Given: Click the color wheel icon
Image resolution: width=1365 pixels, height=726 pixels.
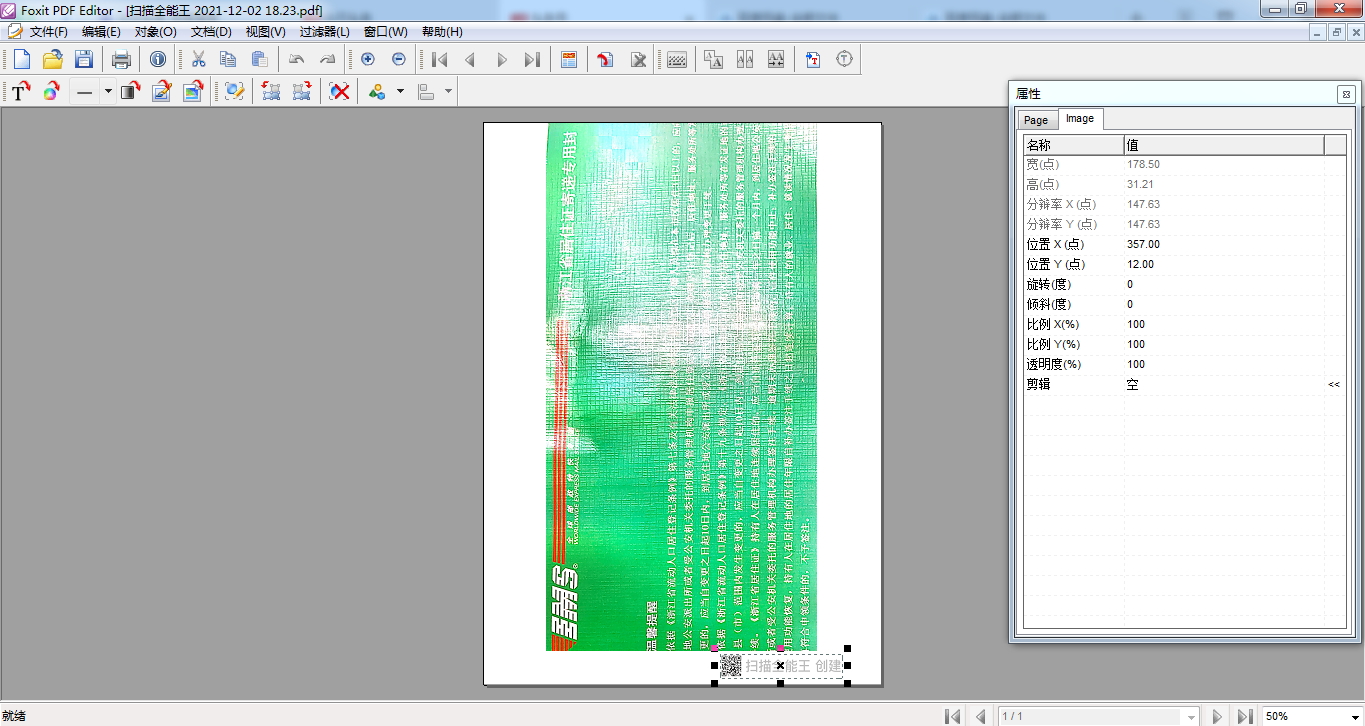Looking at the screenshot, I should 51,91.
